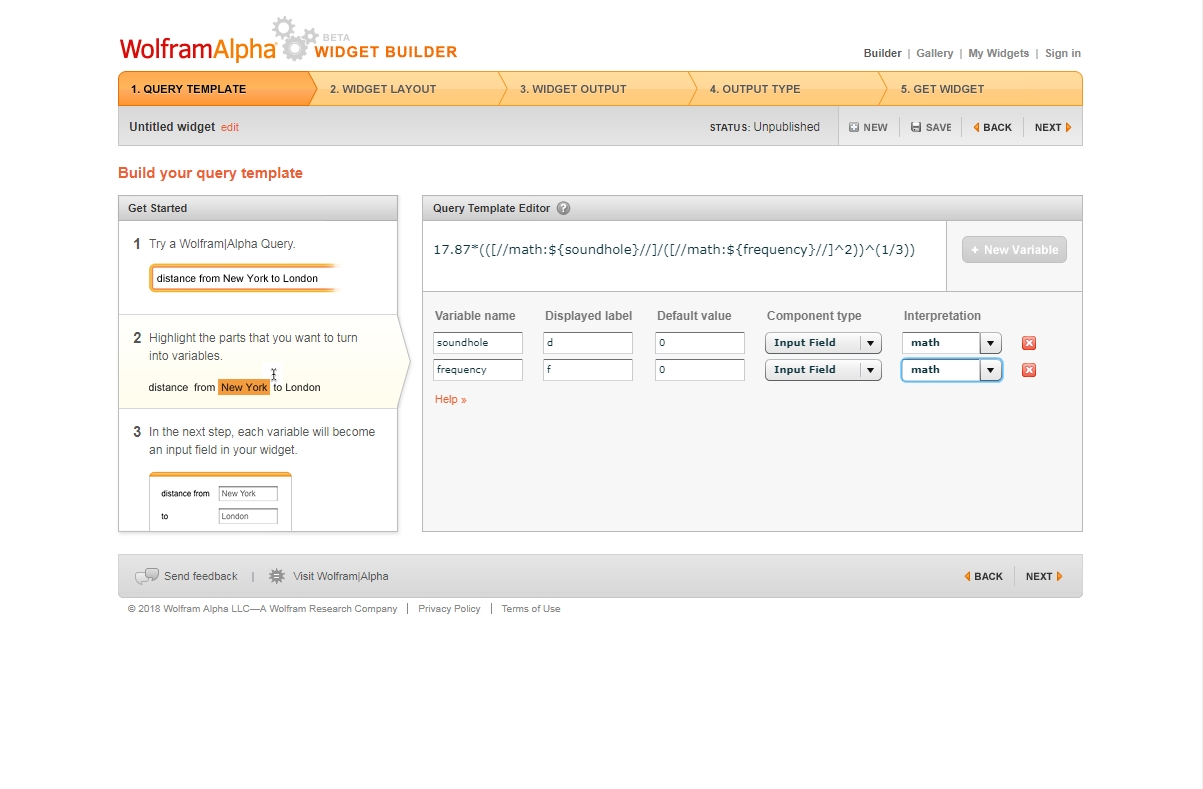Click the 'STATUS: Unpublished' text
This screenshot has width=1203, height=789.
[764, 127]
